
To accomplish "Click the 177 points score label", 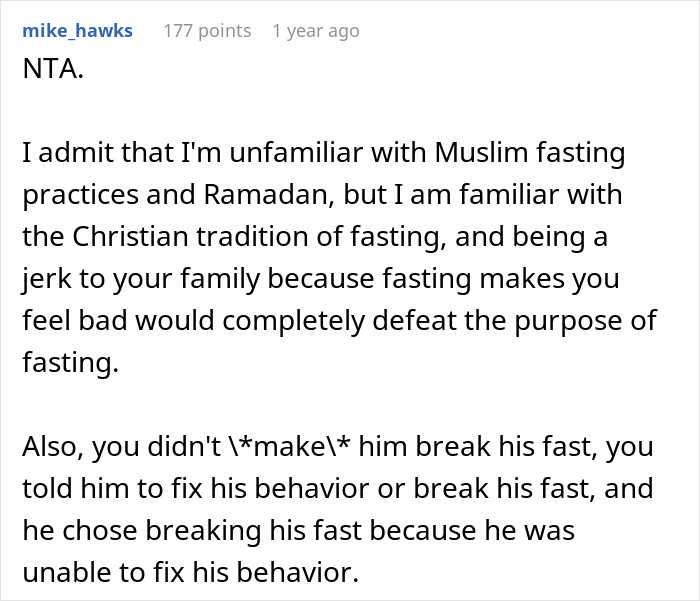I will point(207,31).
